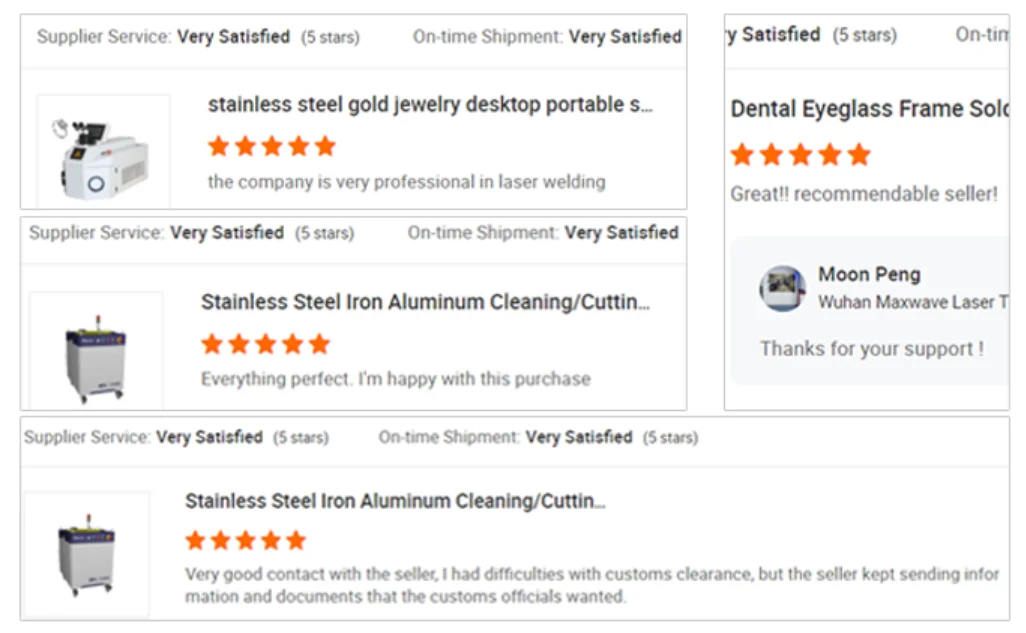
Task: Click 'Supplier Service' label in the jewelry welder review
Action: coord(103,37)
